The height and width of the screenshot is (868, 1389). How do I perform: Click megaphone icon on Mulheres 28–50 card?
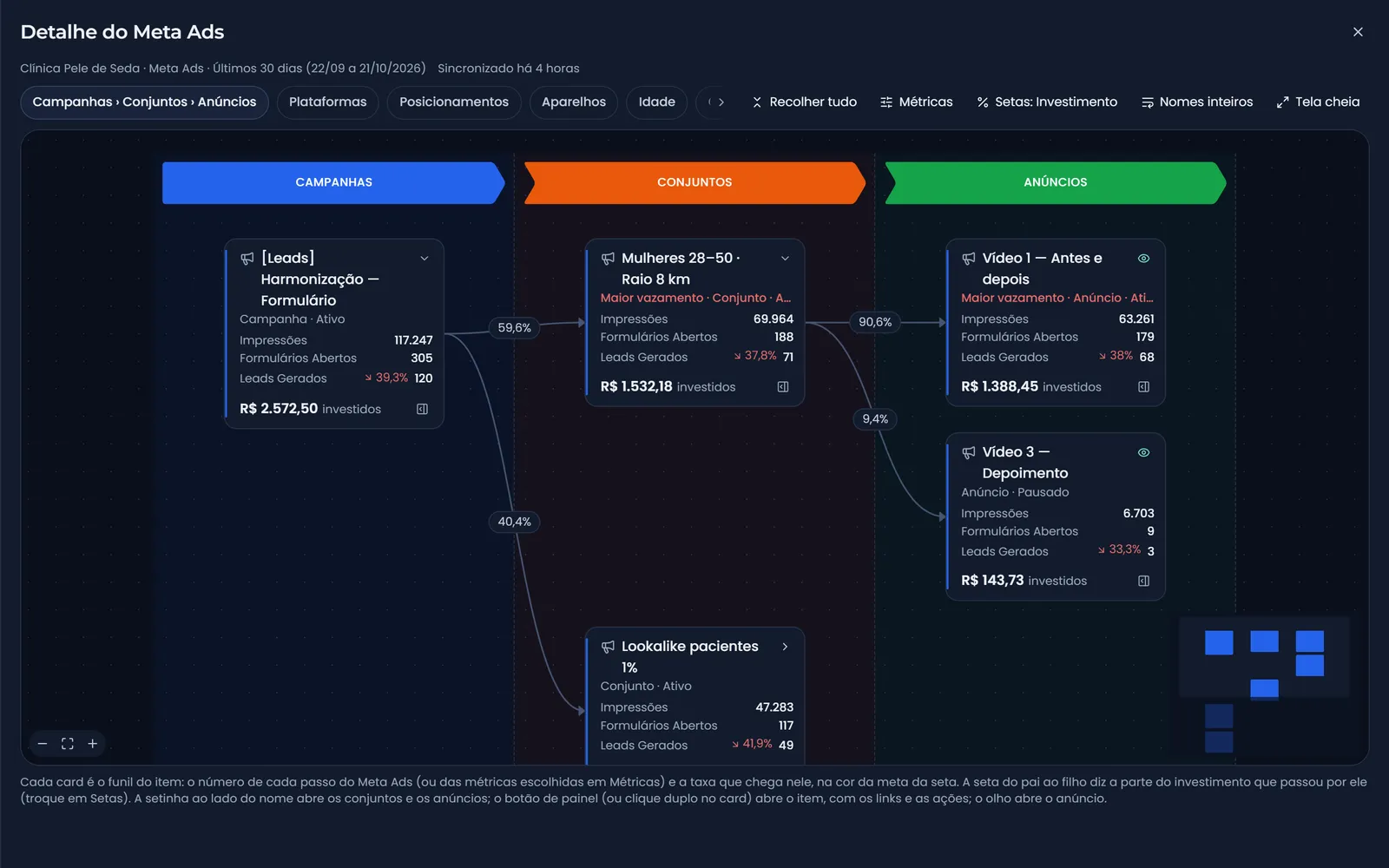coord(608,258)
